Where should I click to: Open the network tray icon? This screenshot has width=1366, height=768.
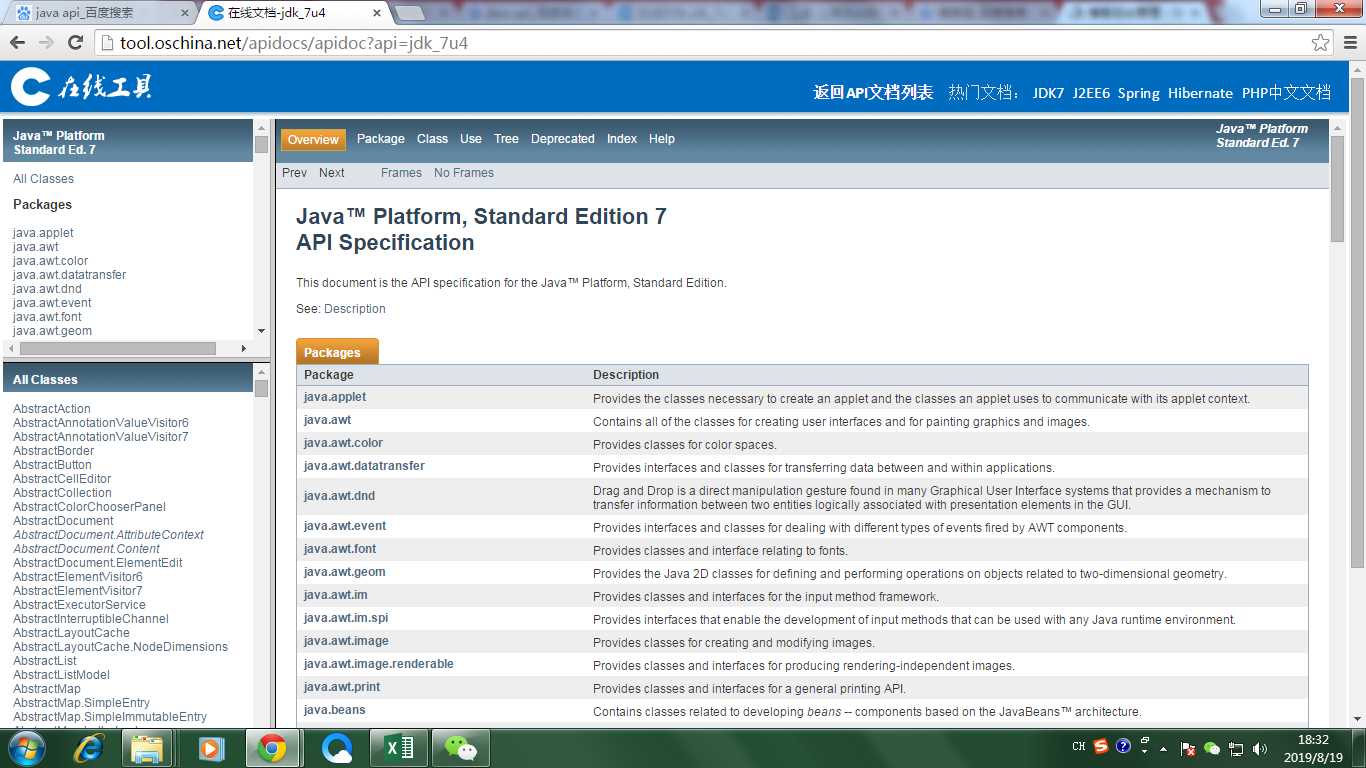tap(1236, 748)
